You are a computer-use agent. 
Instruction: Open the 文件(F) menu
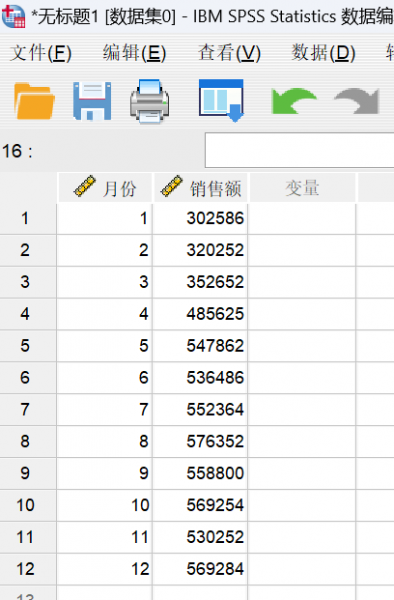(41, 52)
